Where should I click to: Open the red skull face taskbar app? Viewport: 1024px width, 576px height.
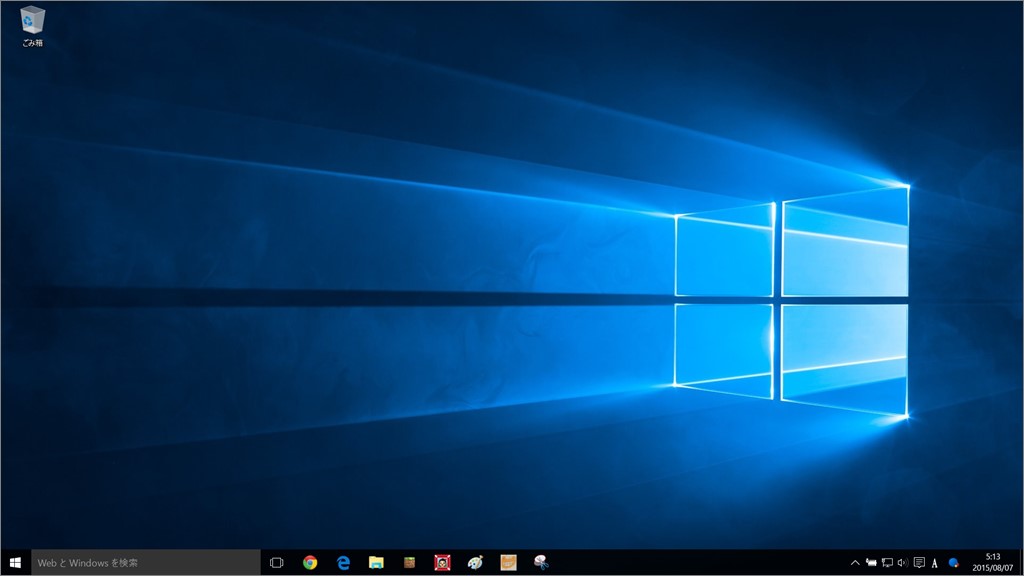click(x=442, y=563)
